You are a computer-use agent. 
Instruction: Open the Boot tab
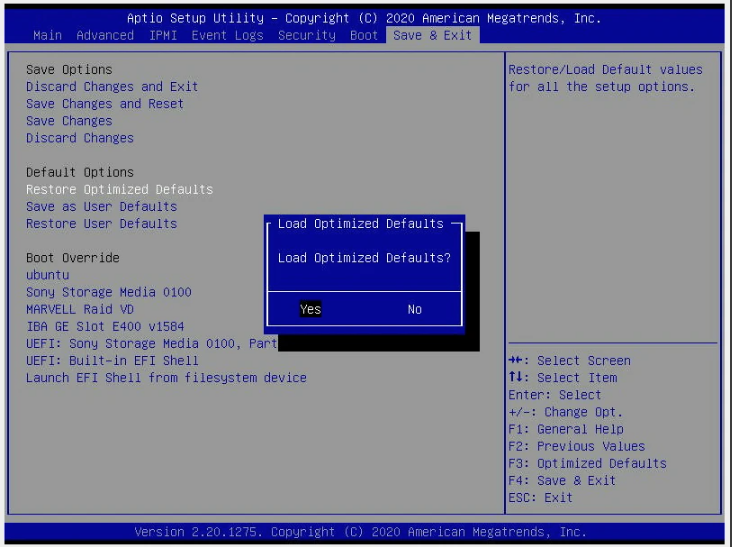pyautogui.click(x=364, y=35)
